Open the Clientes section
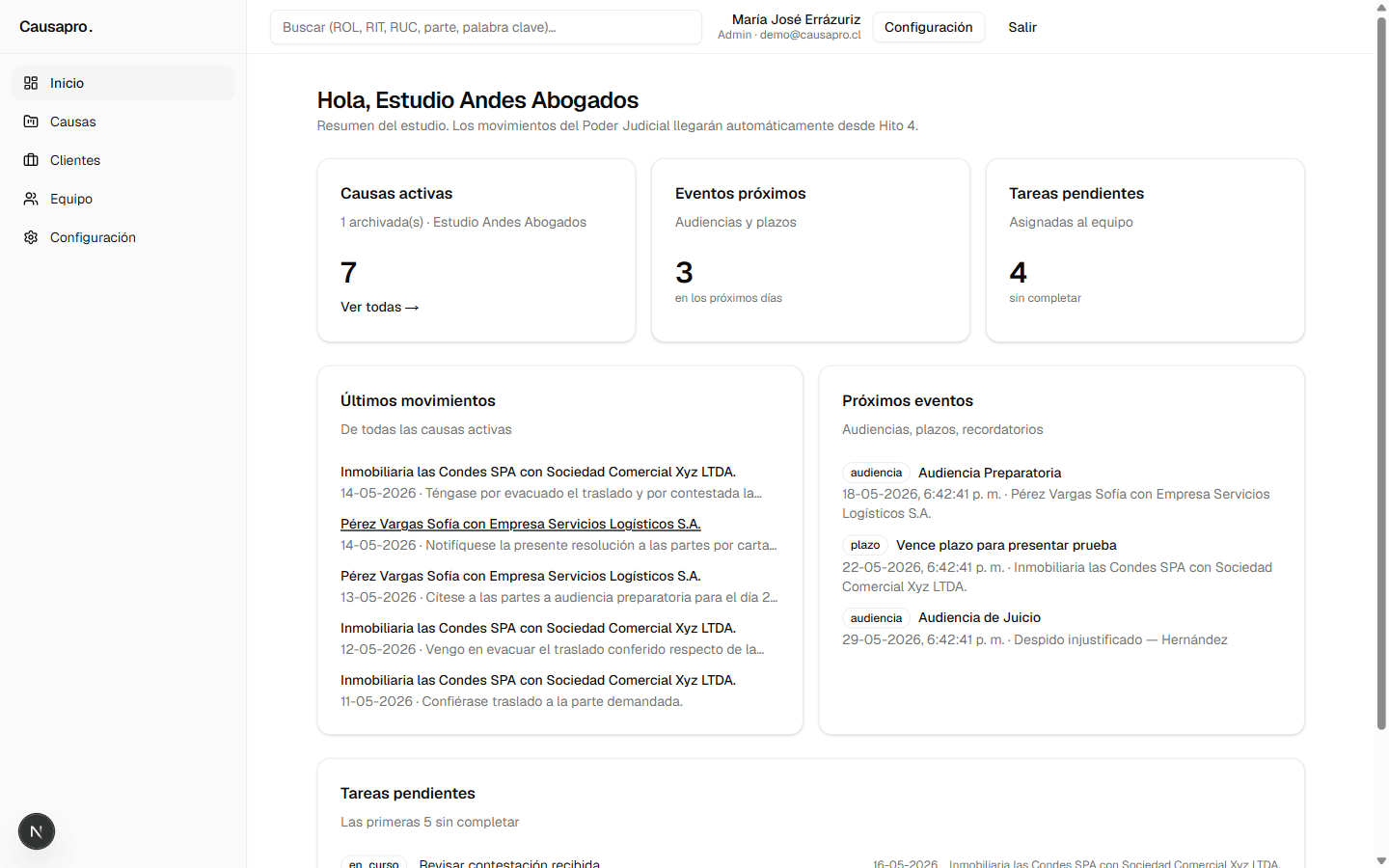This screenshot has width=1389, height=868. [x=123, y=160]
